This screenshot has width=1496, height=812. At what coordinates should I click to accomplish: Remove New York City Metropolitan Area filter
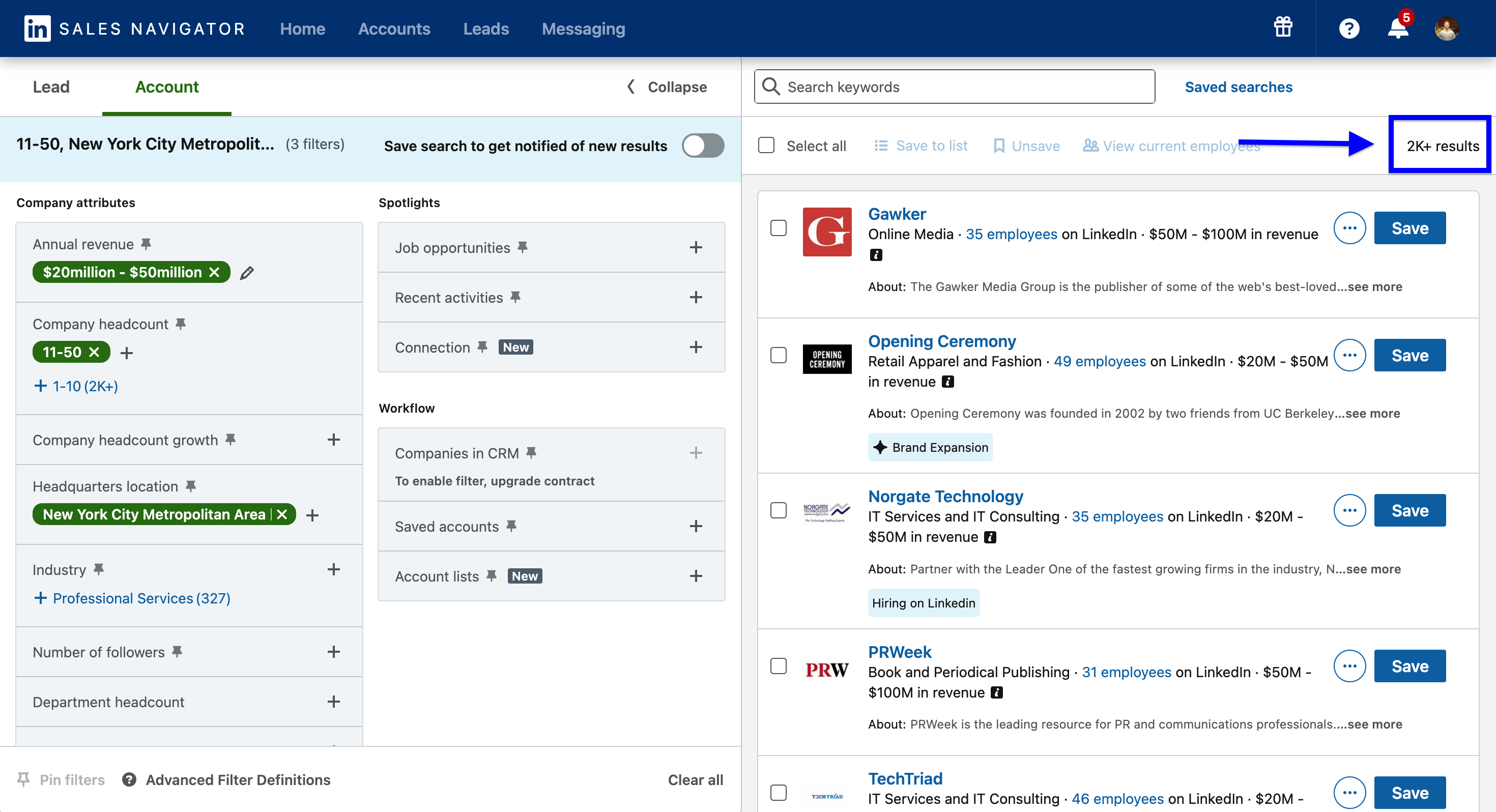[282, 514]
